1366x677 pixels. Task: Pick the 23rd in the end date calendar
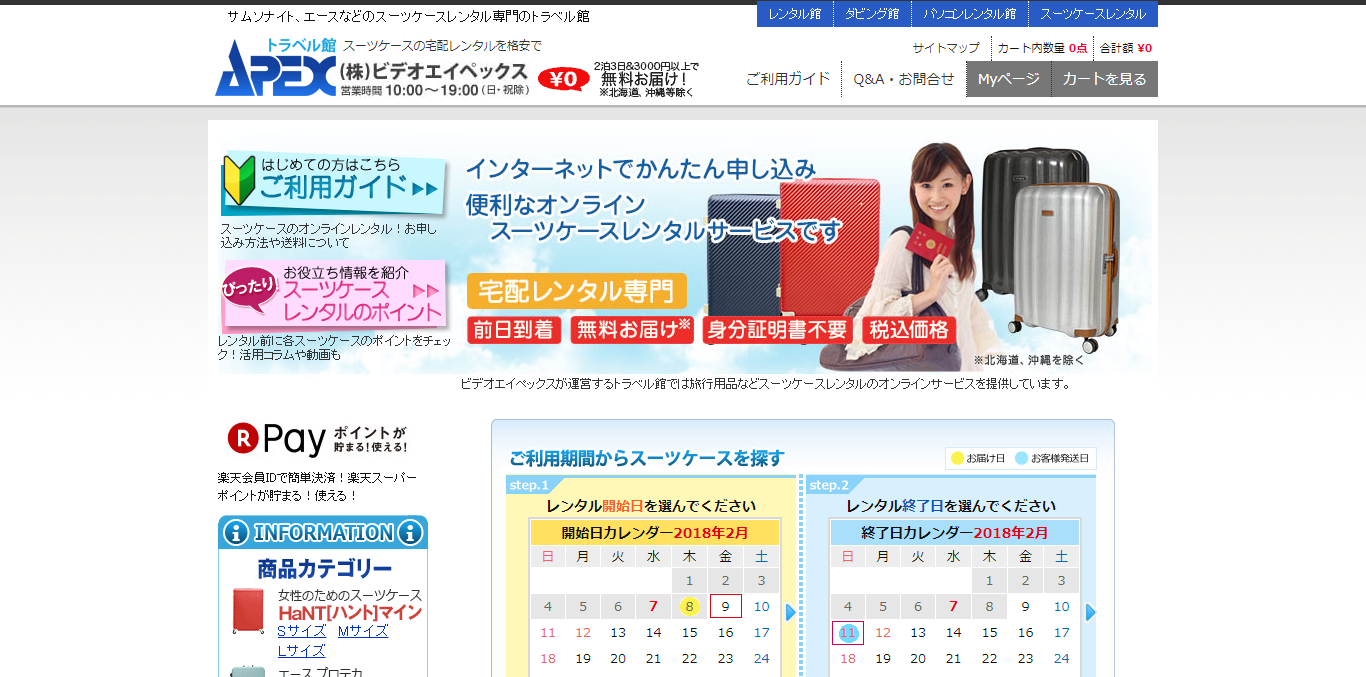(1026, 658)
